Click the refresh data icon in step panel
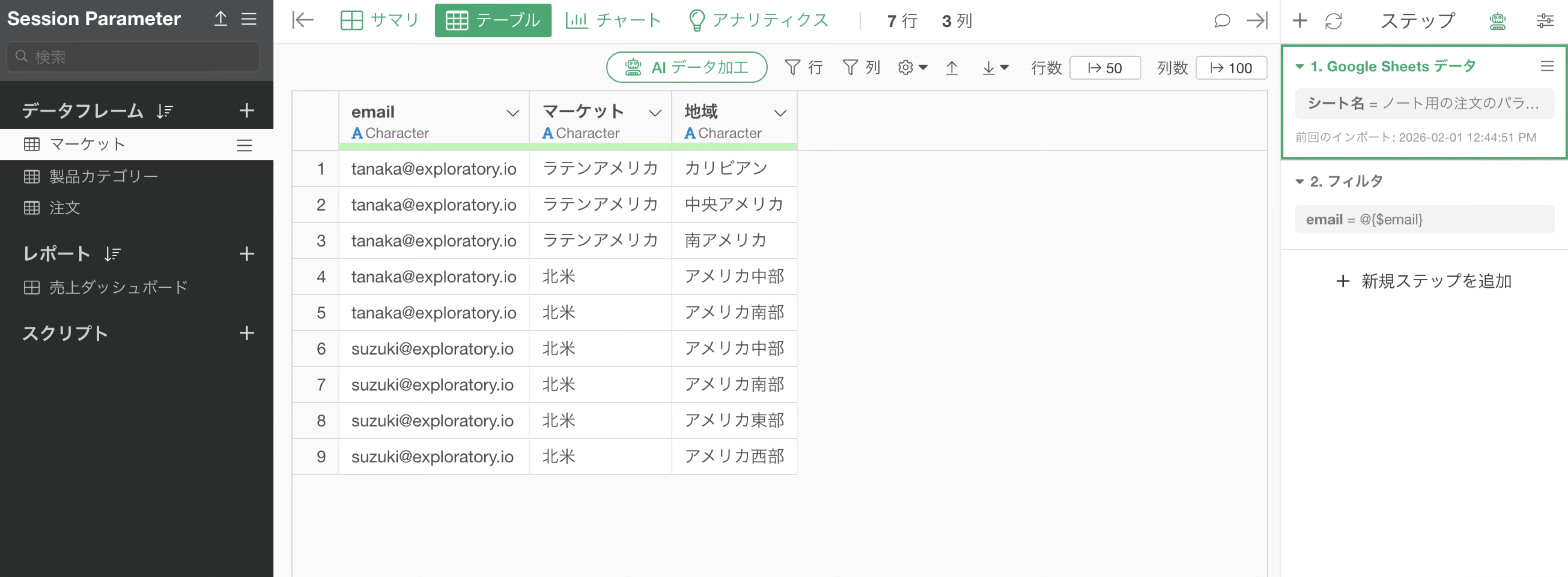 tap(1333, 21)
